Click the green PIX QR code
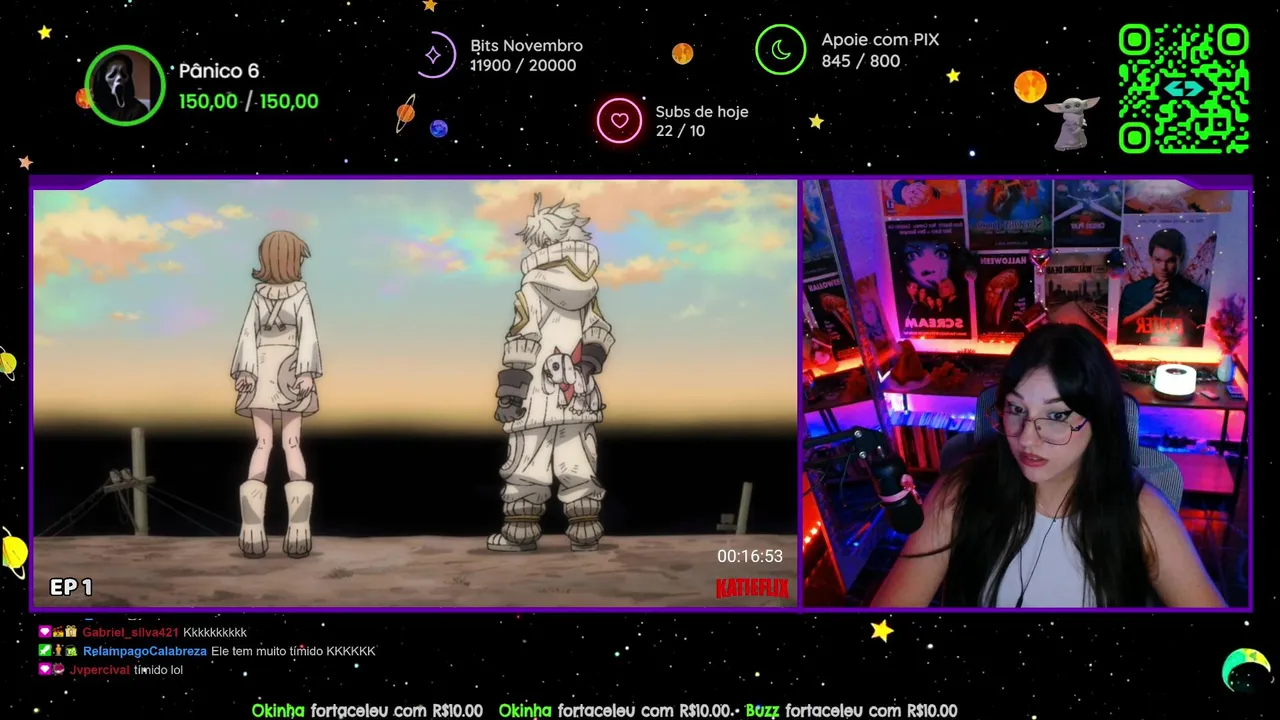Viewport: 1280px width, 720px height. click(1183, 88)
